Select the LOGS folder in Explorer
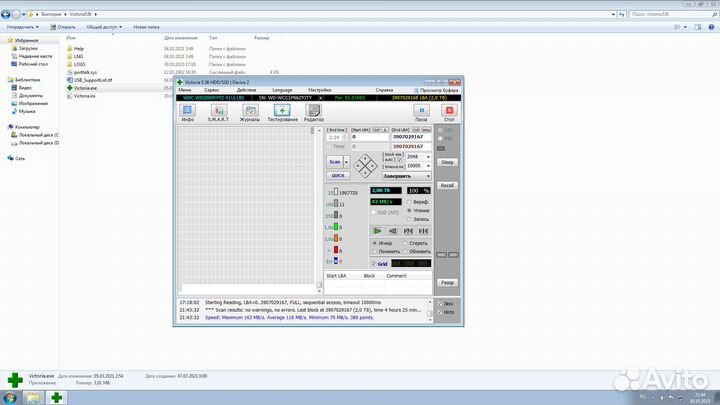Screen dimensions: 720x405 click(x=79, y=64)
